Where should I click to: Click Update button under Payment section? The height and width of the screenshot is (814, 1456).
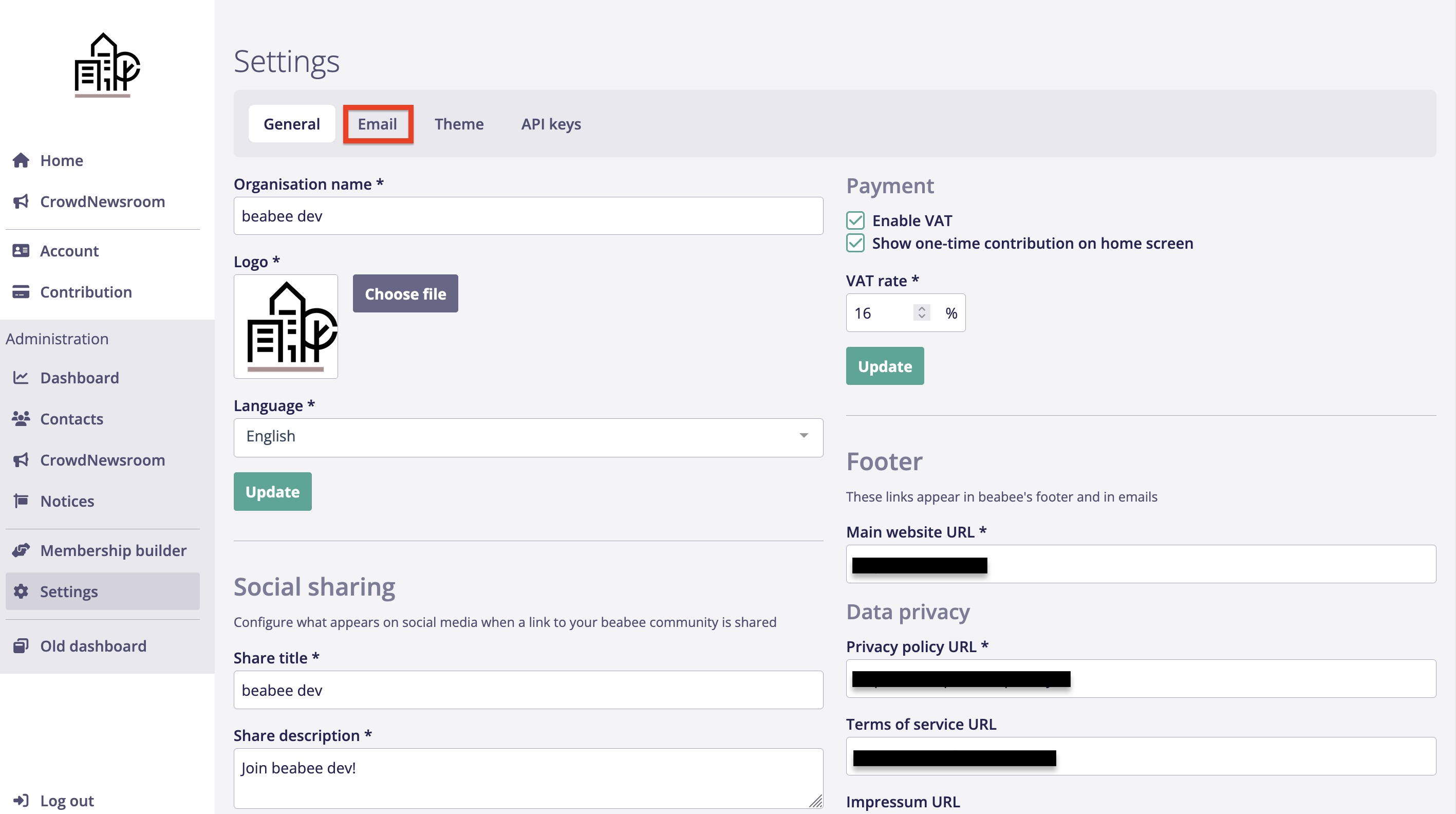[x=885, y=366]
